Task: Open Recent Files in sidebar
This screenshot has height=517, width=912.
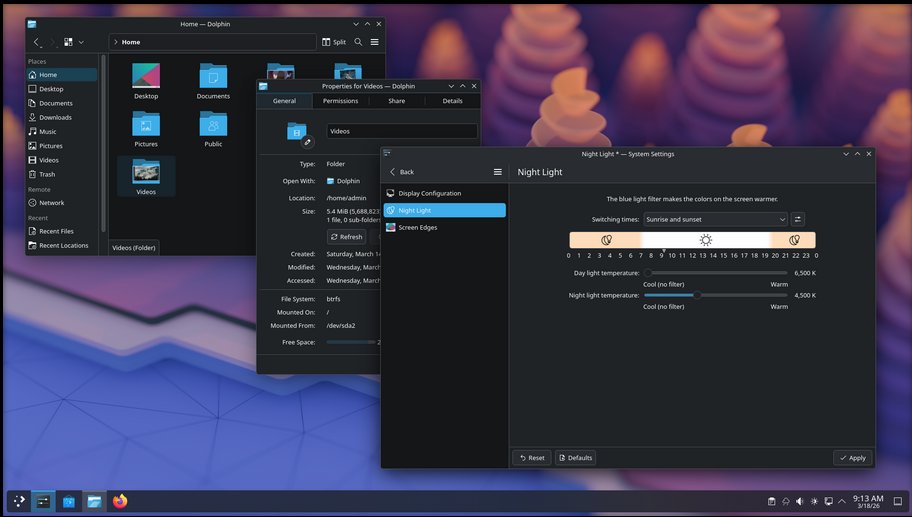Action: [x=62, y=231]
